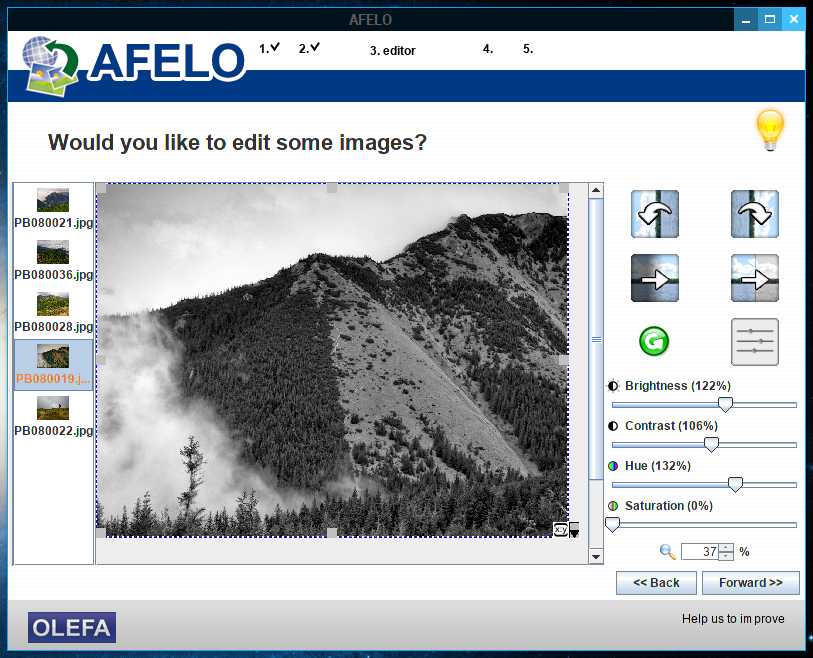
Task: Click the Contrast half-circle icon
Action: click(613, 426)
